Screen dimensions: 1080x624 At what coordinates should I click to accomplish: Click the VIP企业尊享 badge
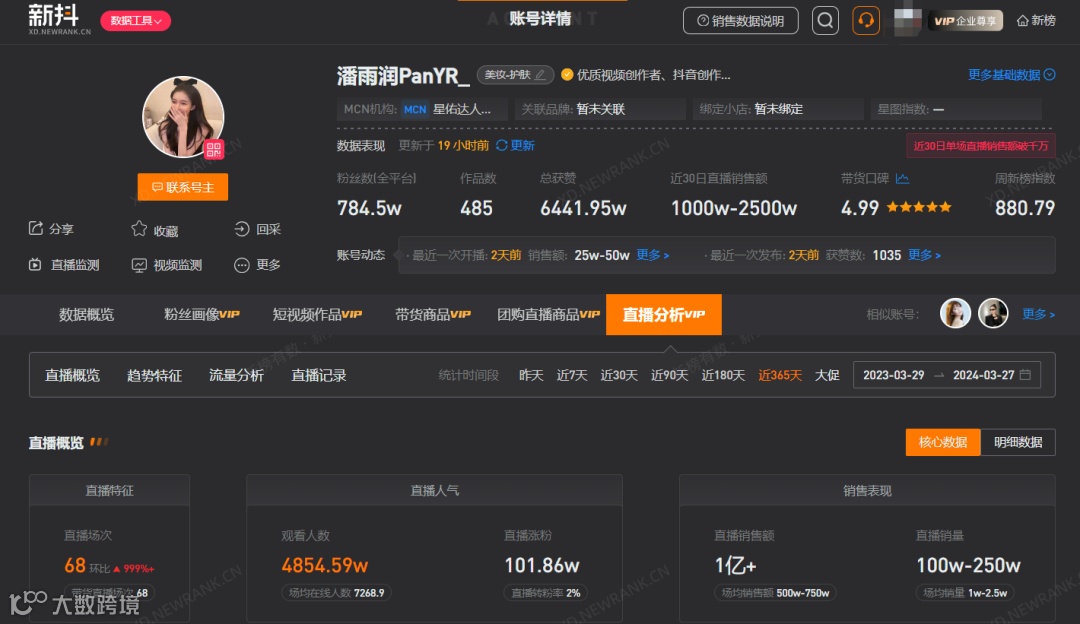click(x=964, y=21)
